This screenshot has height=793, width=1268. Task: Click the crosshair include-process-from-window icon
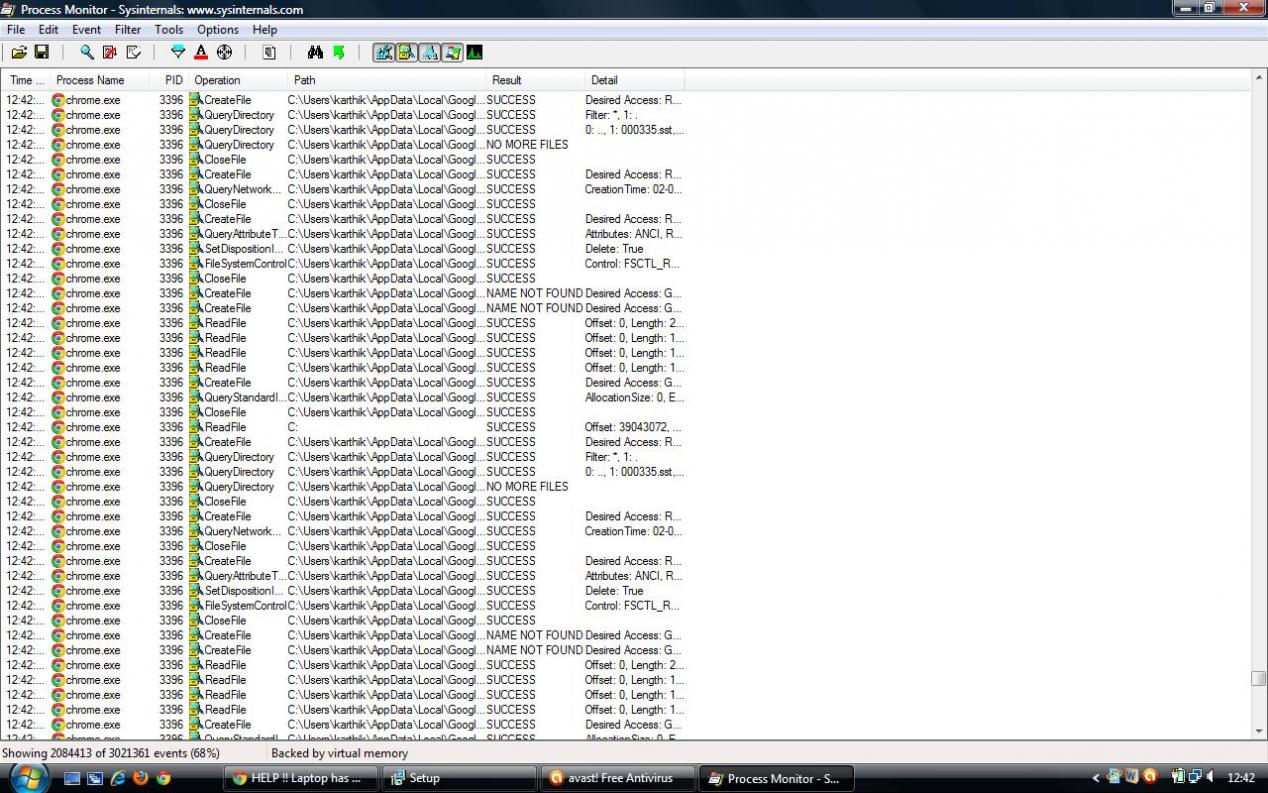pos(224,53)
